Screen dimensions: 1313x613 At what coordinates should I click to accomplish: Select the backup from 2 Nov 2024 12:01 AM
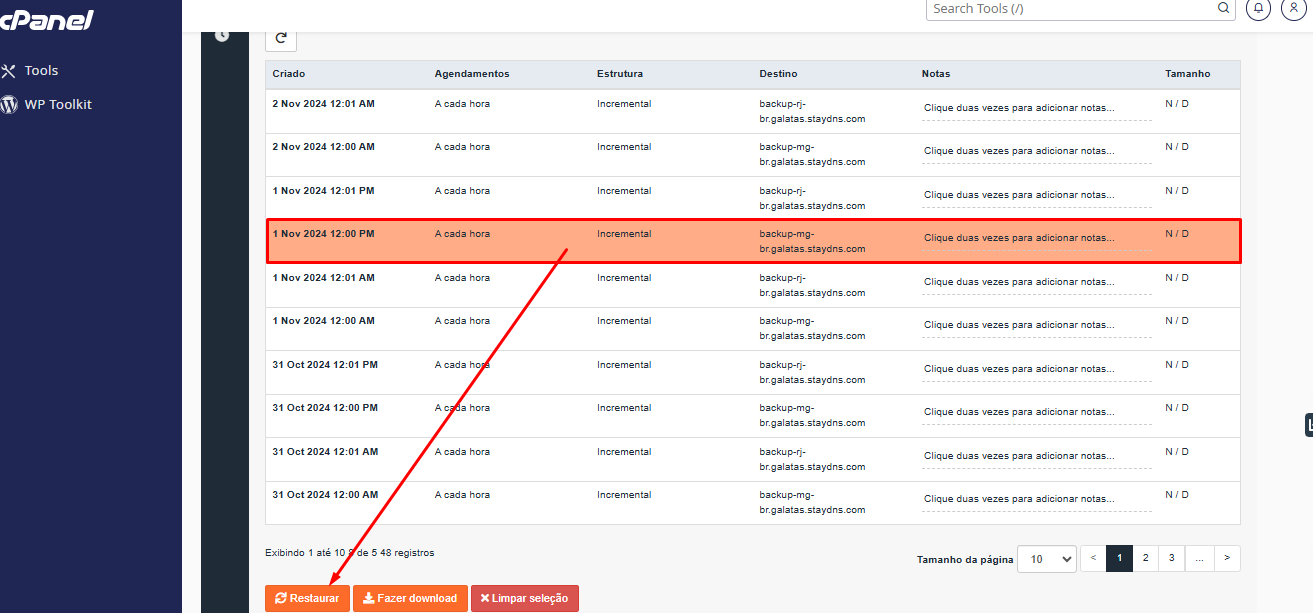click(x=753, y=111)
